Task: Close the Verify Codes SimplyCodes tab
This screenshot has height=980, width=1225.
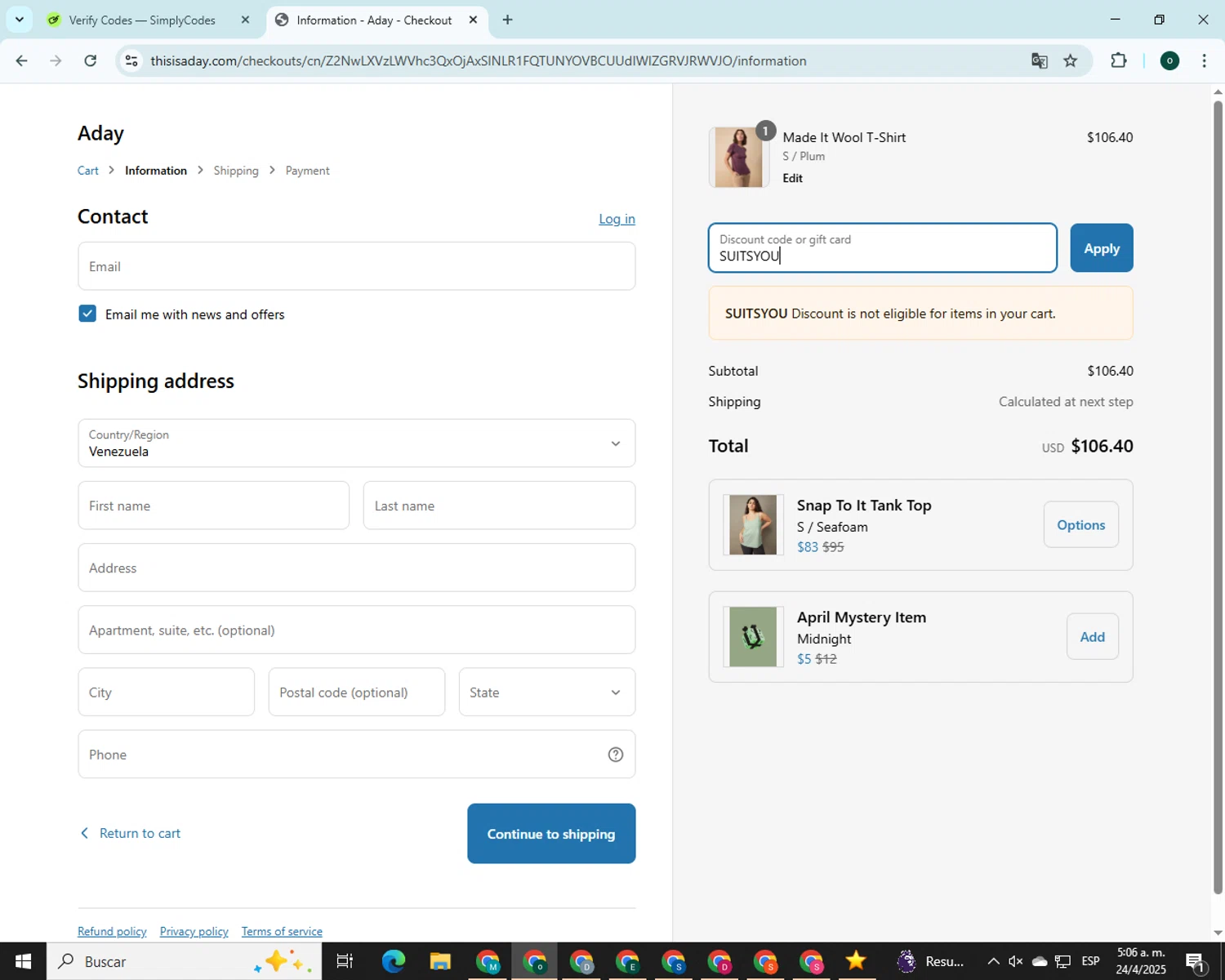Action: point(245,20)
